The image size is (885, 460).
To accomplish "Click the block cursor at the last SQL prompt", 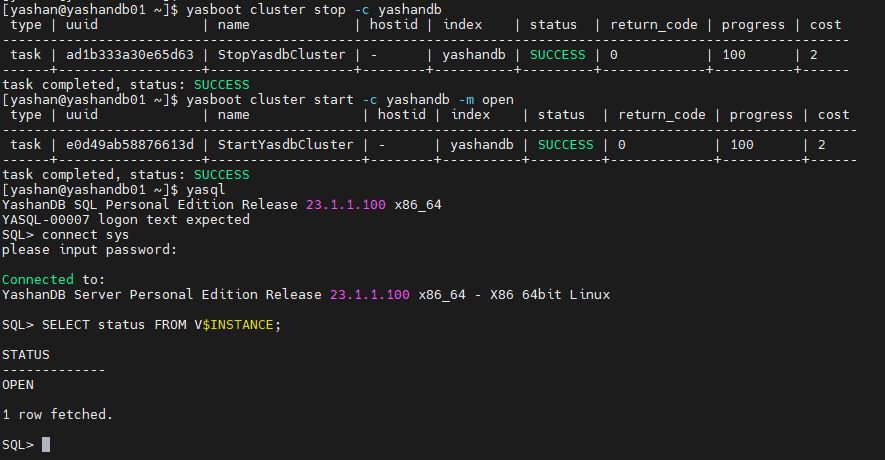I will 46,445.
